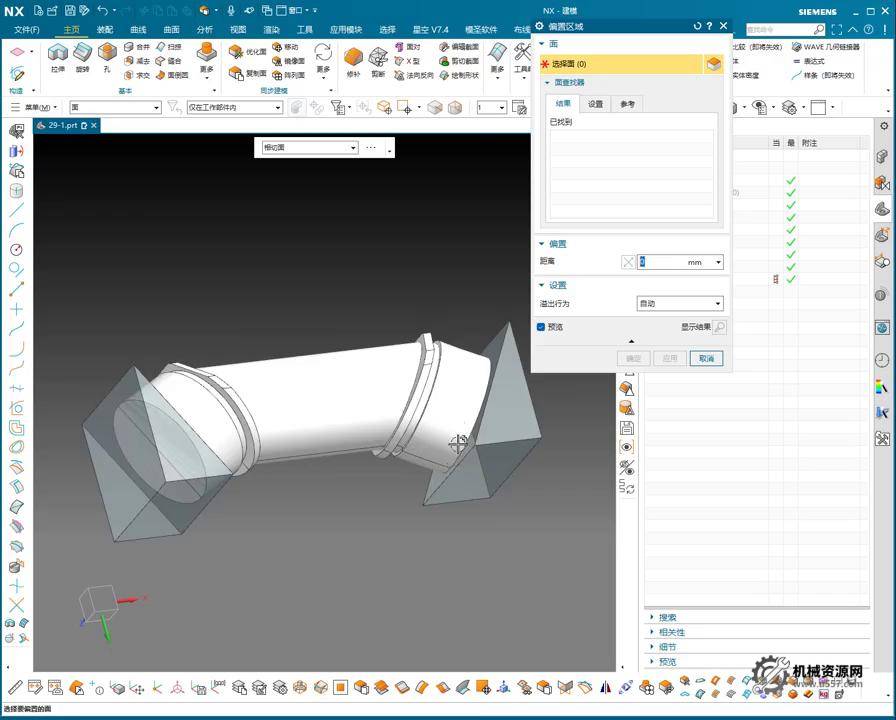Viewport: 896px width, 720px height.
Task: Click the 拉伸 (Extrude) tool icon
Action: click(58, 53)
